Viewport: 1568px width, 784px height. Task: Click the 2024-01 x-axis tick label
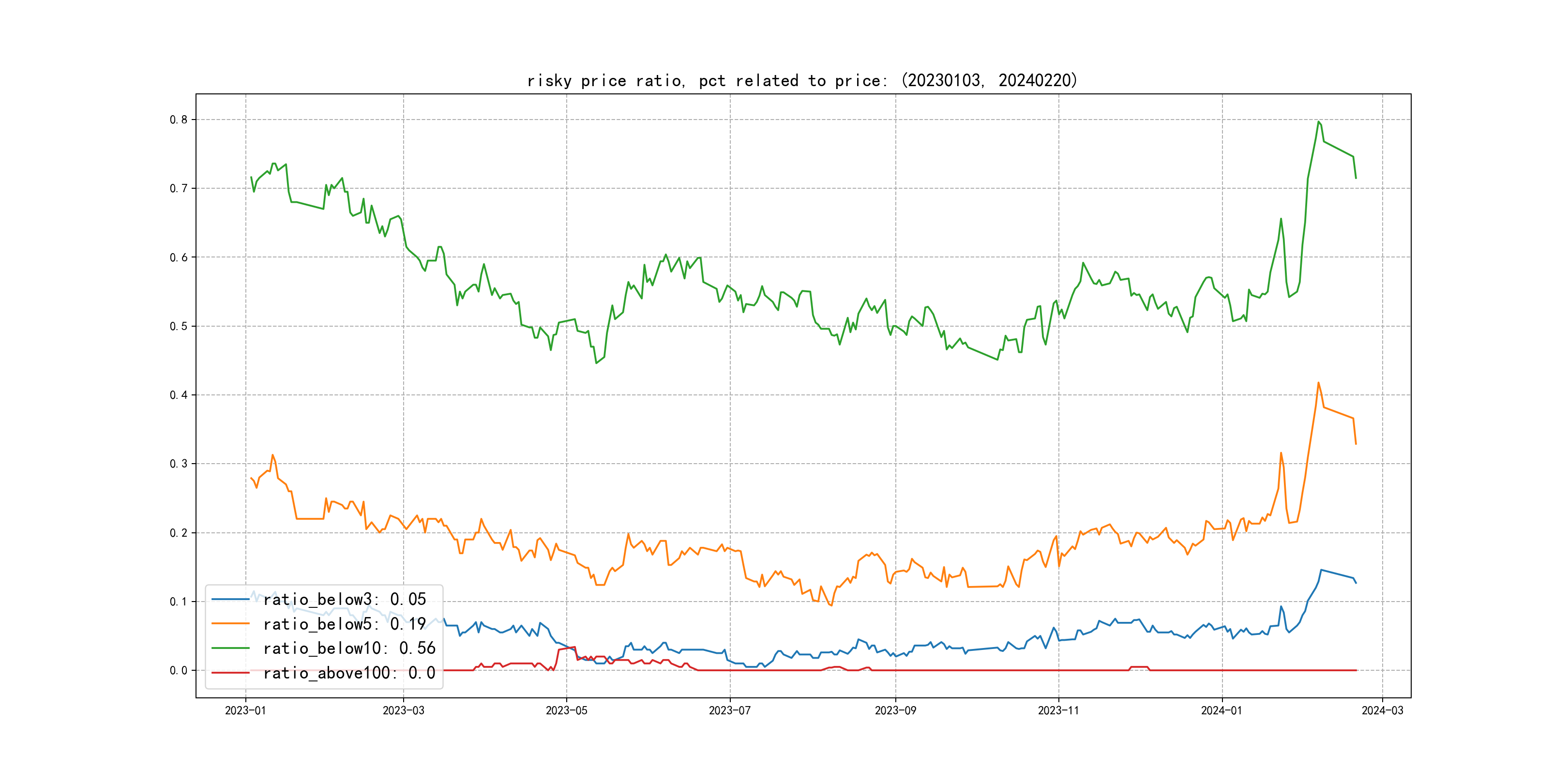click(1221, 710)
